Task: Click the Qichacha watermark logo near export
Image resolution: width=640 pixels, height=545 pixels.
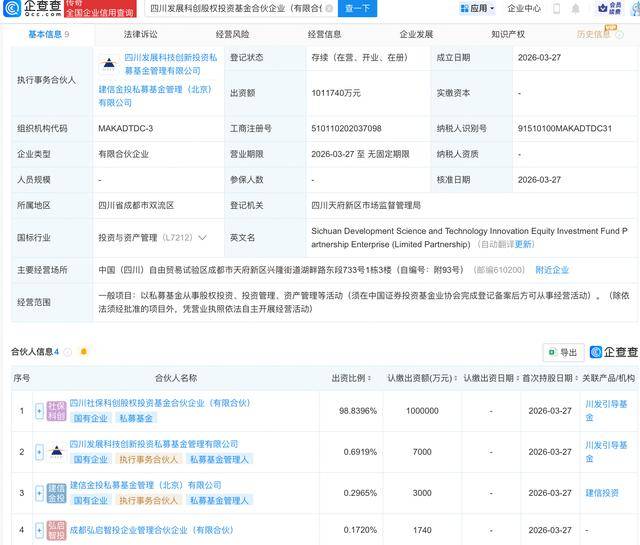Action: click(x=612, y=352)
